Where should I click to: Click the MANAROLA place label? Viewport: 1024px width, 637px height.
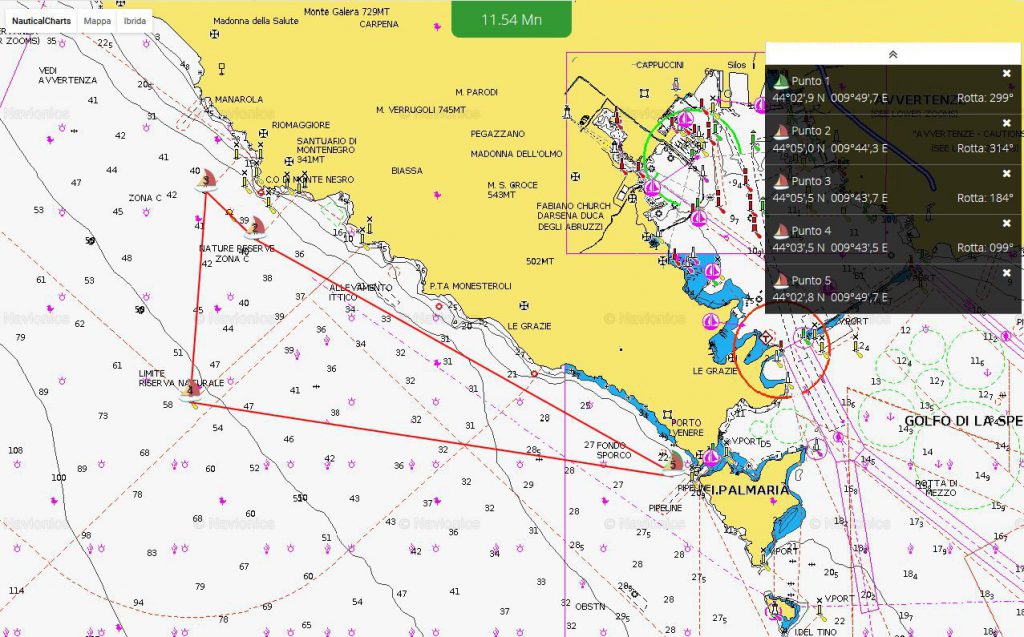click(x=239, y=99)
